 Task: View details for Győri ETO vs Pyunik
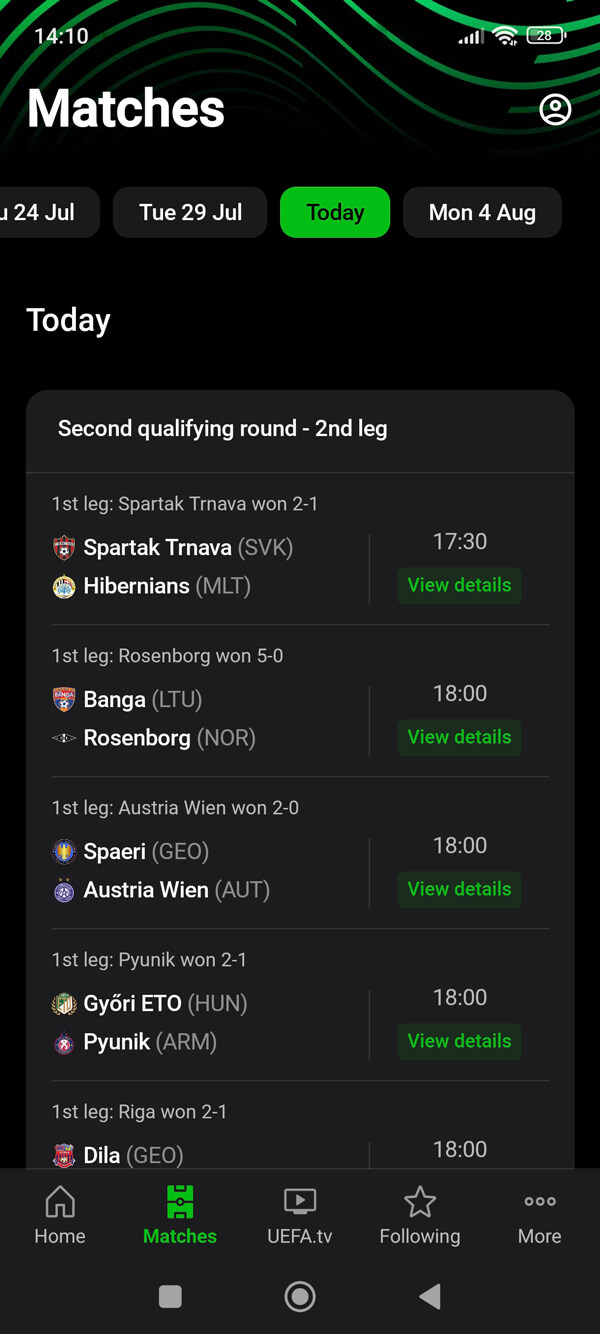pos(459,1041)
